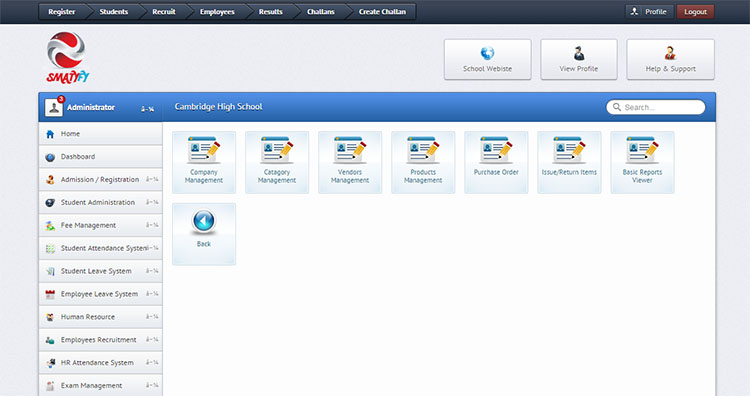Open Products Management module
The image size is (750, 396).
click(423, 162)
